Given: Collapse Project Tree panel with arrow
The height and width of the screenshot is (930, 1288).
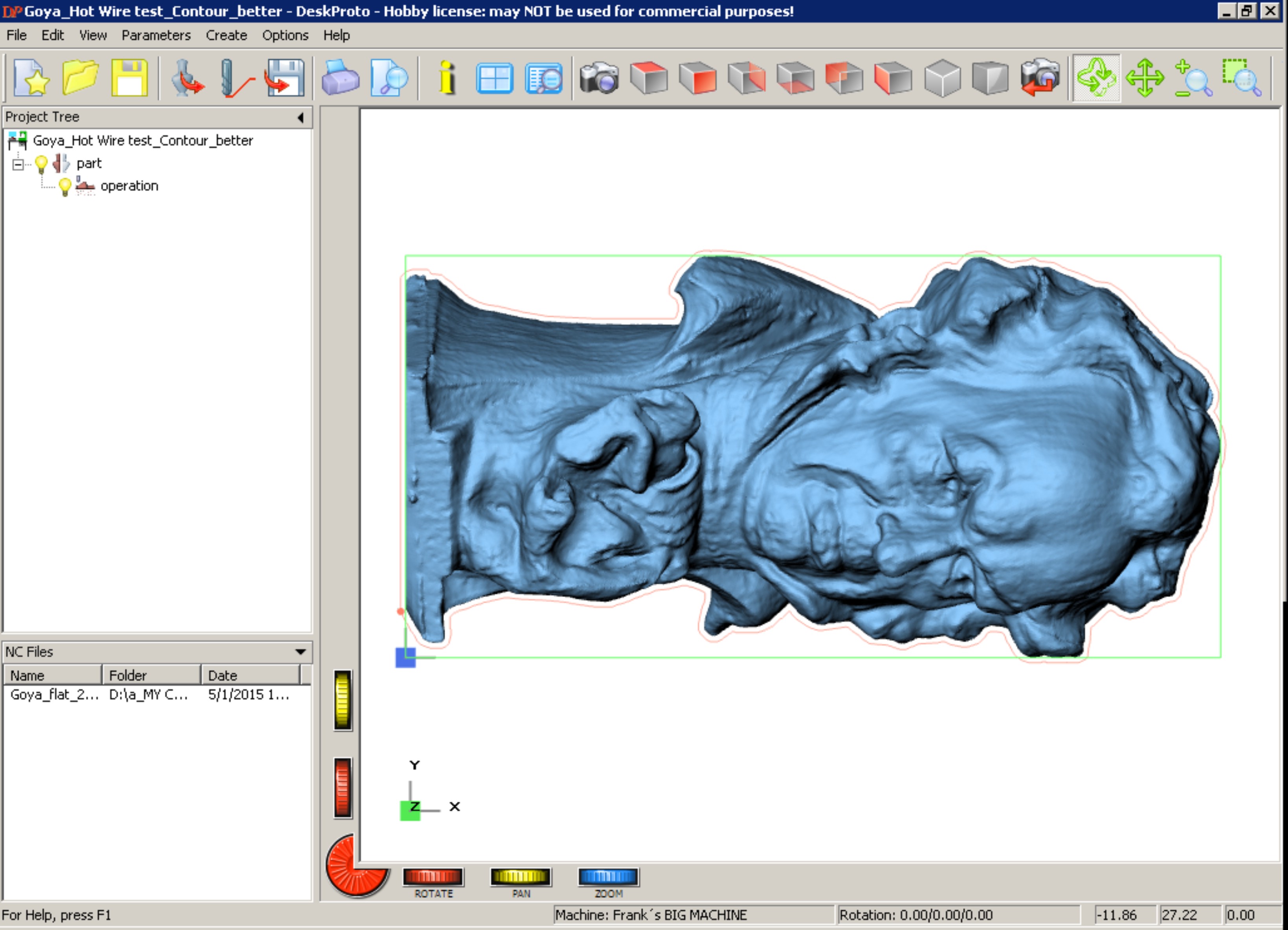Looking at the screenshot, I should pyautogui.click(x=301, y=117).
